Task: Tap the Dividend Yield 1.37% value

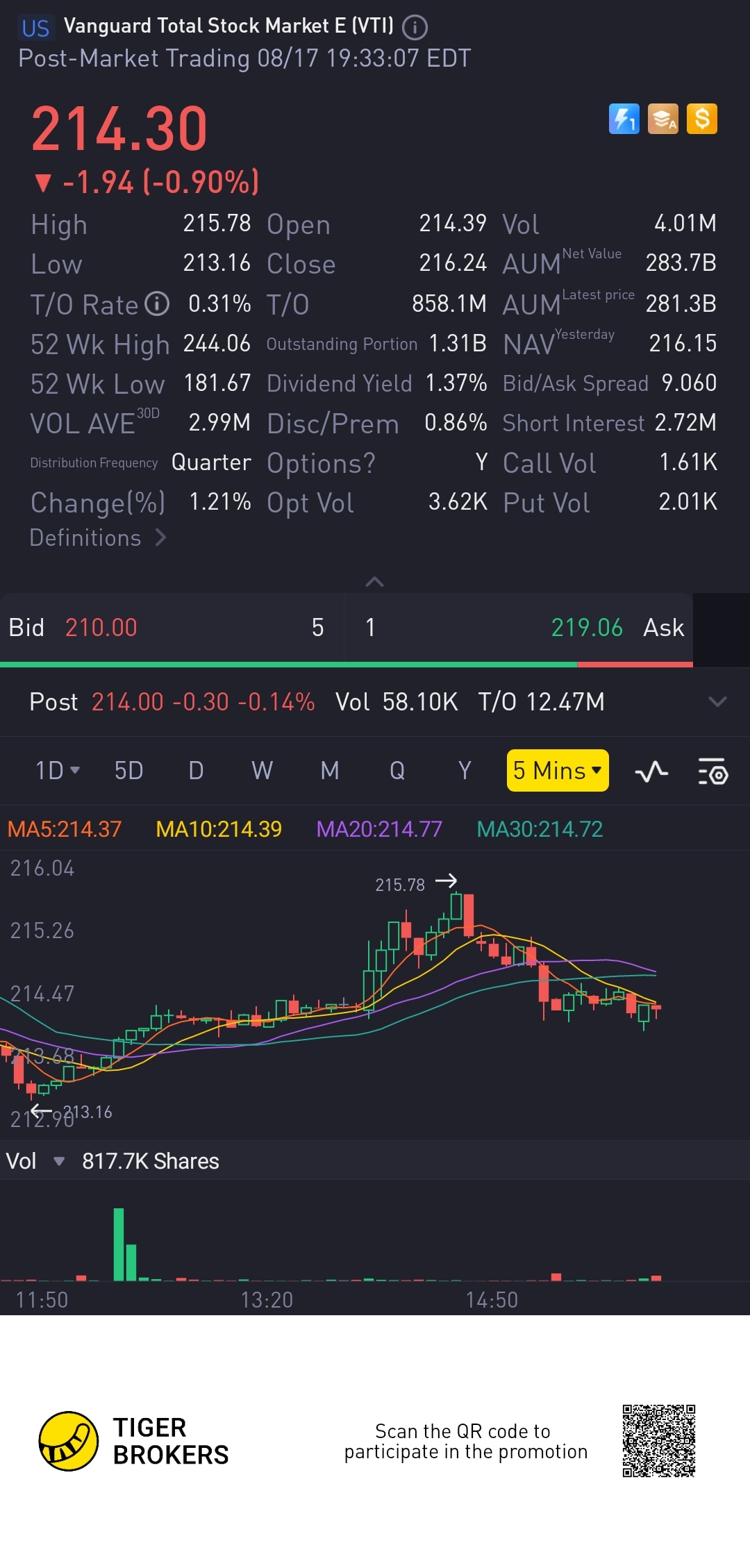Action: click(456, 383)
